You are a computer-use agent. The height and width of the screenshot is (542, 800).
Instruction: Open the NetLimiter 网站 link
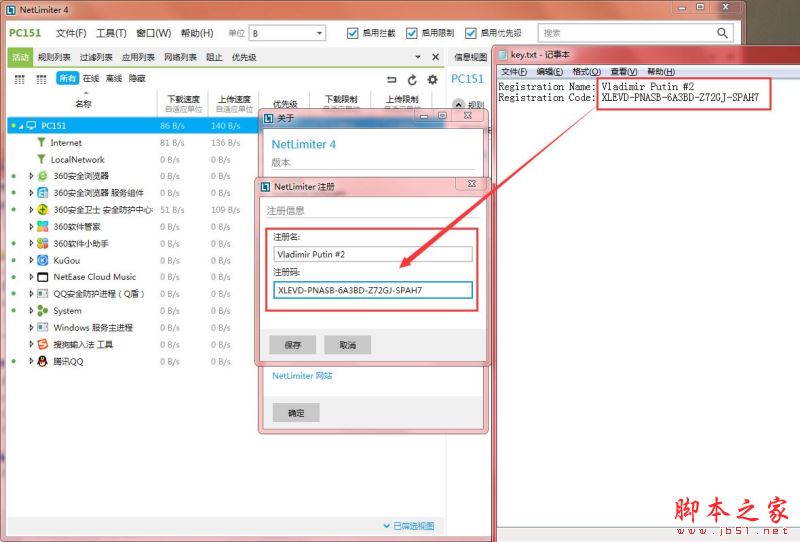302,376
